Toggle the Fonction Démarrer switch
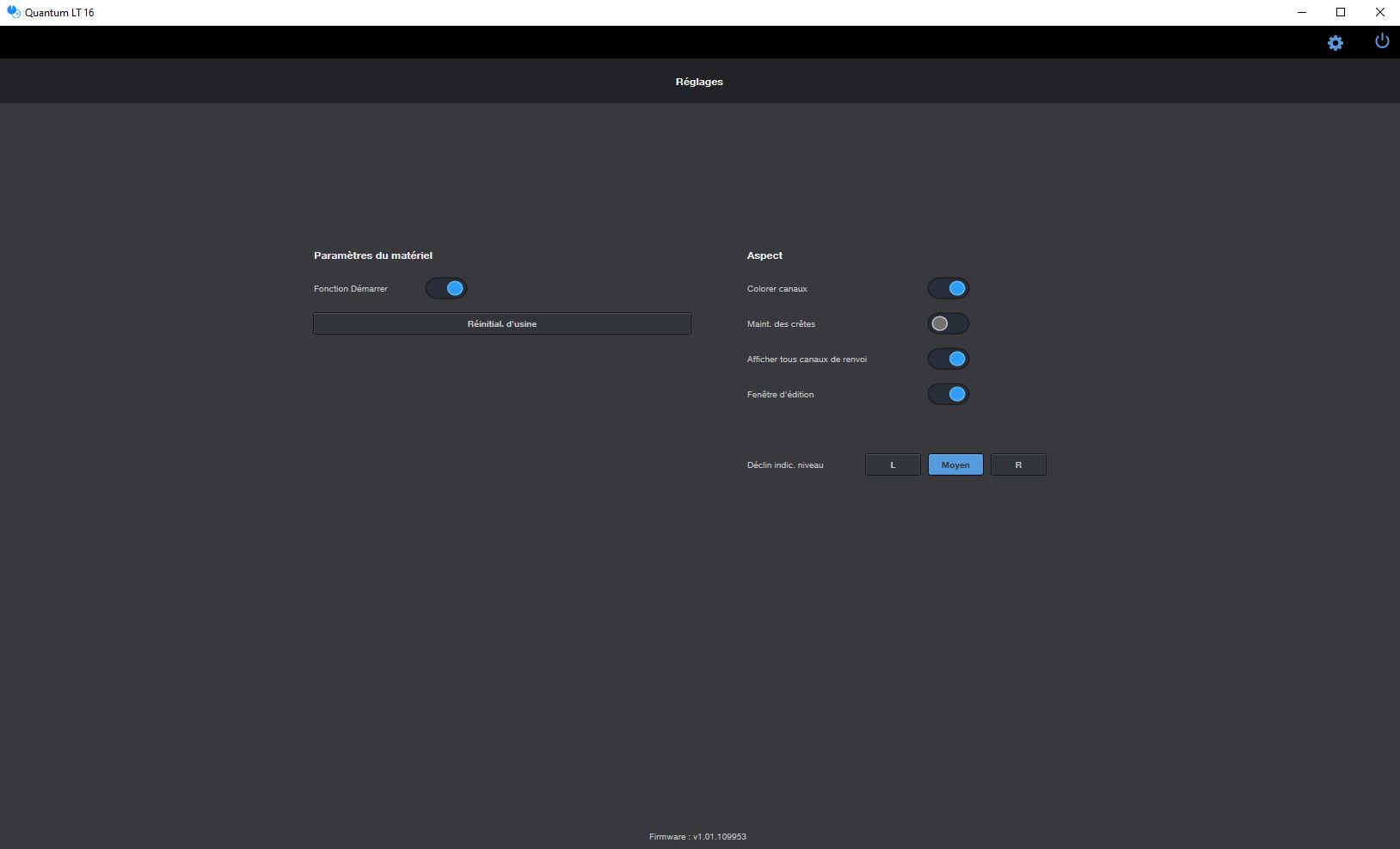This screenshot has height=849, width=1400. tap(446, 288)
